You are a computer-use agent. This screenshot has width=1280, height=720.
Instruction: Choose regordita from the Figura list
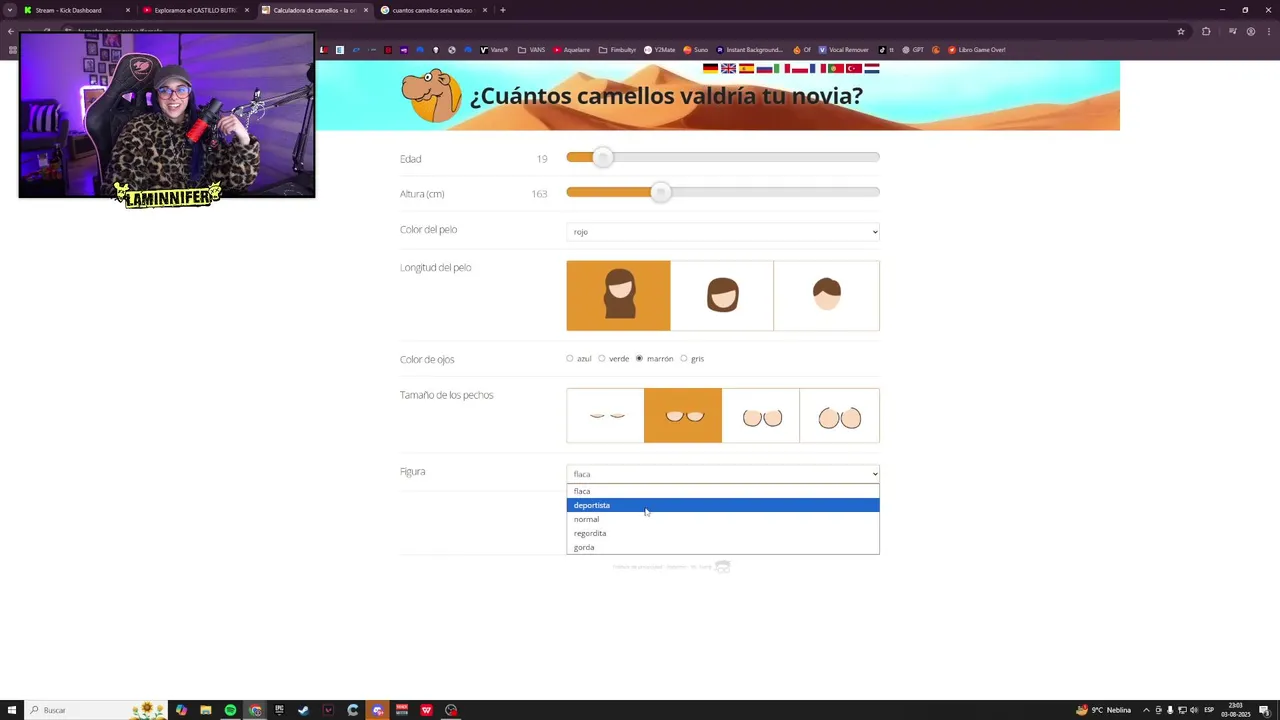point(723,533)
